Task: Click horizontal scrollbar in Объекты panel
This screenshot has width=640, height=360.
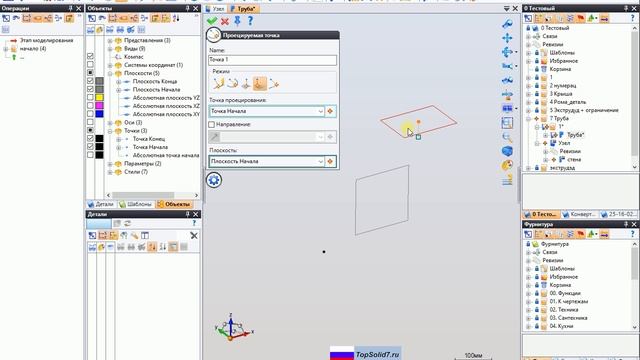Action: tap(143, 195)
